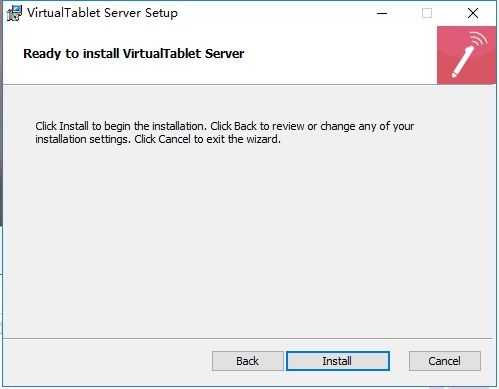
Task: Open the installer icon system menu
Action: pos(14,13)
